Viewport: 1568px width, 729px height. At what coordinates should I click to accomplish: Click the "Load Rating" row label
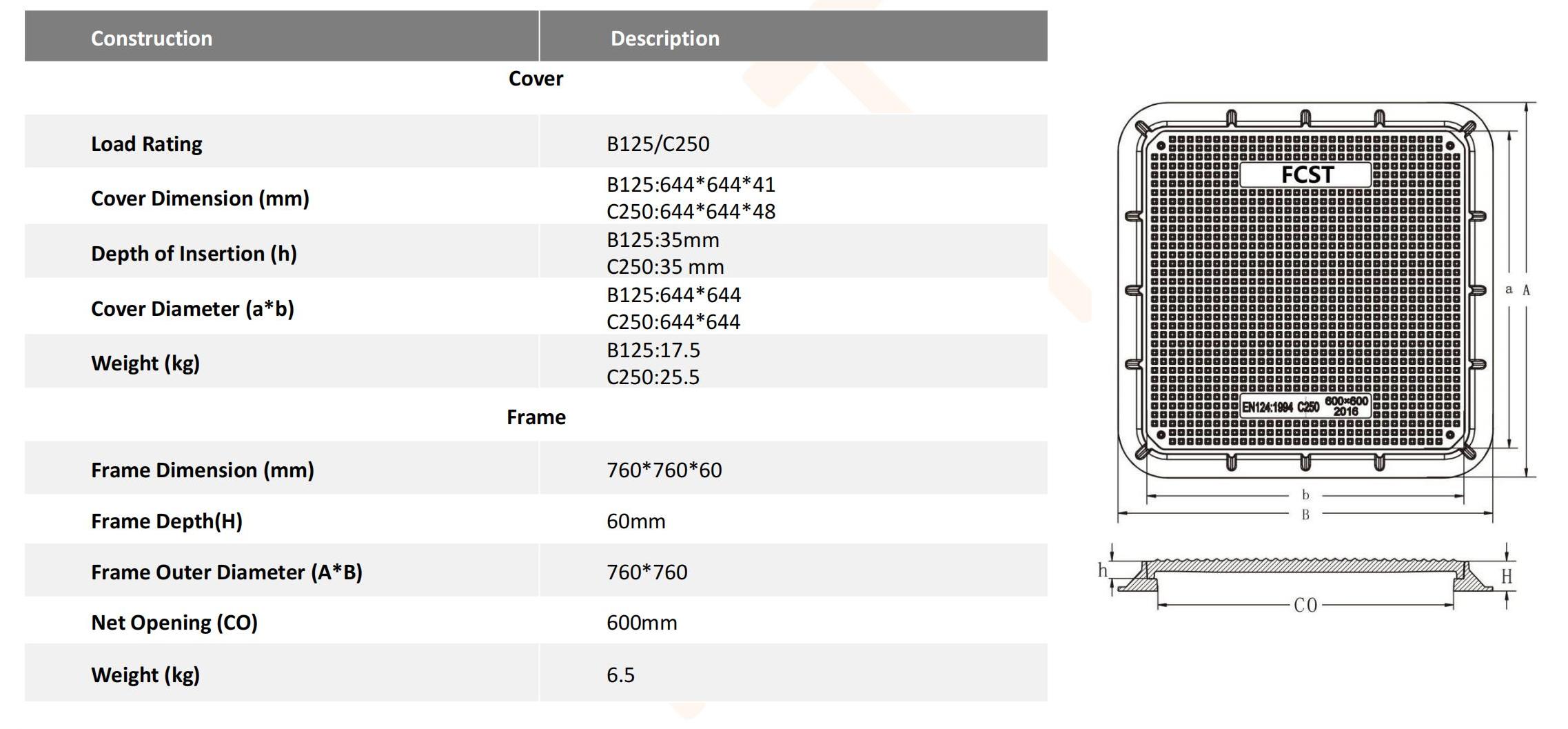[147, 144]
